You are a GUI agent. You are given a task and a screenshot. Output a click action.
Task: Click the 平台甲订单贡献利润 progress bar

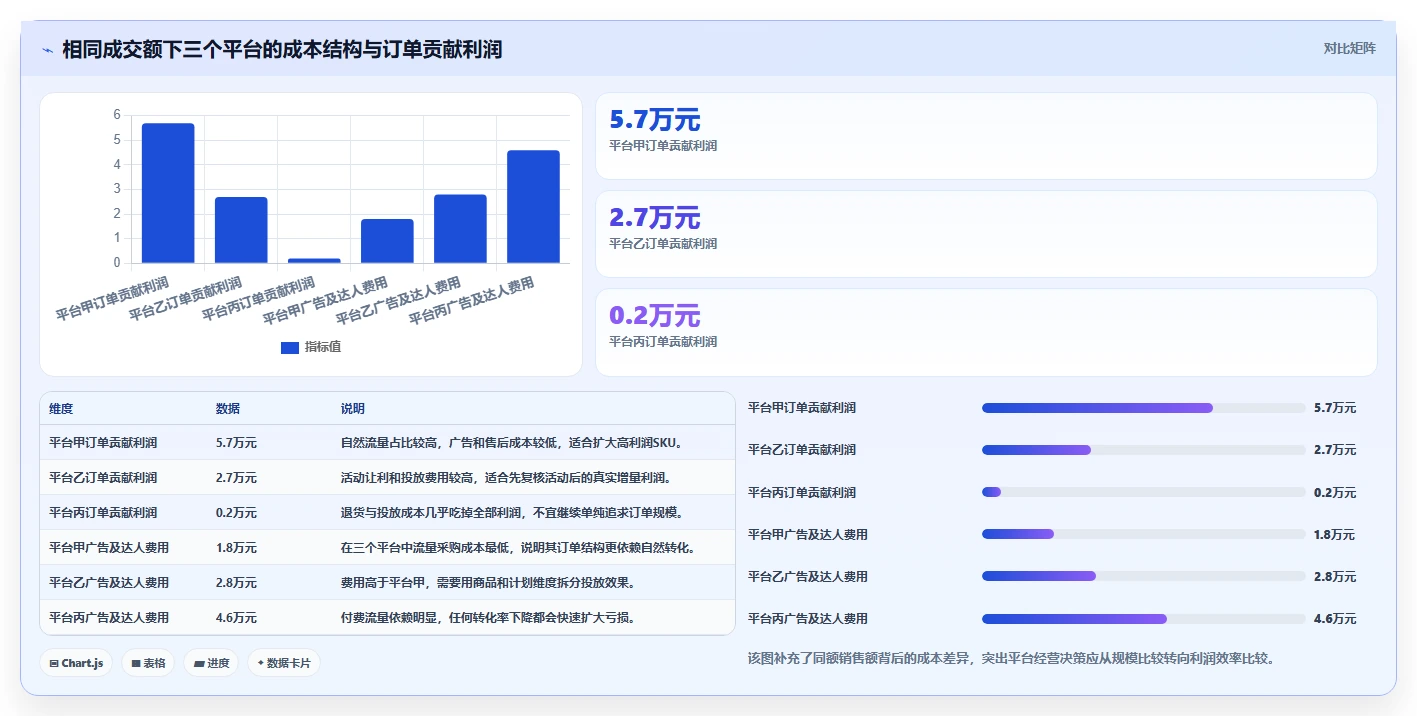(x=1144, y=408)
